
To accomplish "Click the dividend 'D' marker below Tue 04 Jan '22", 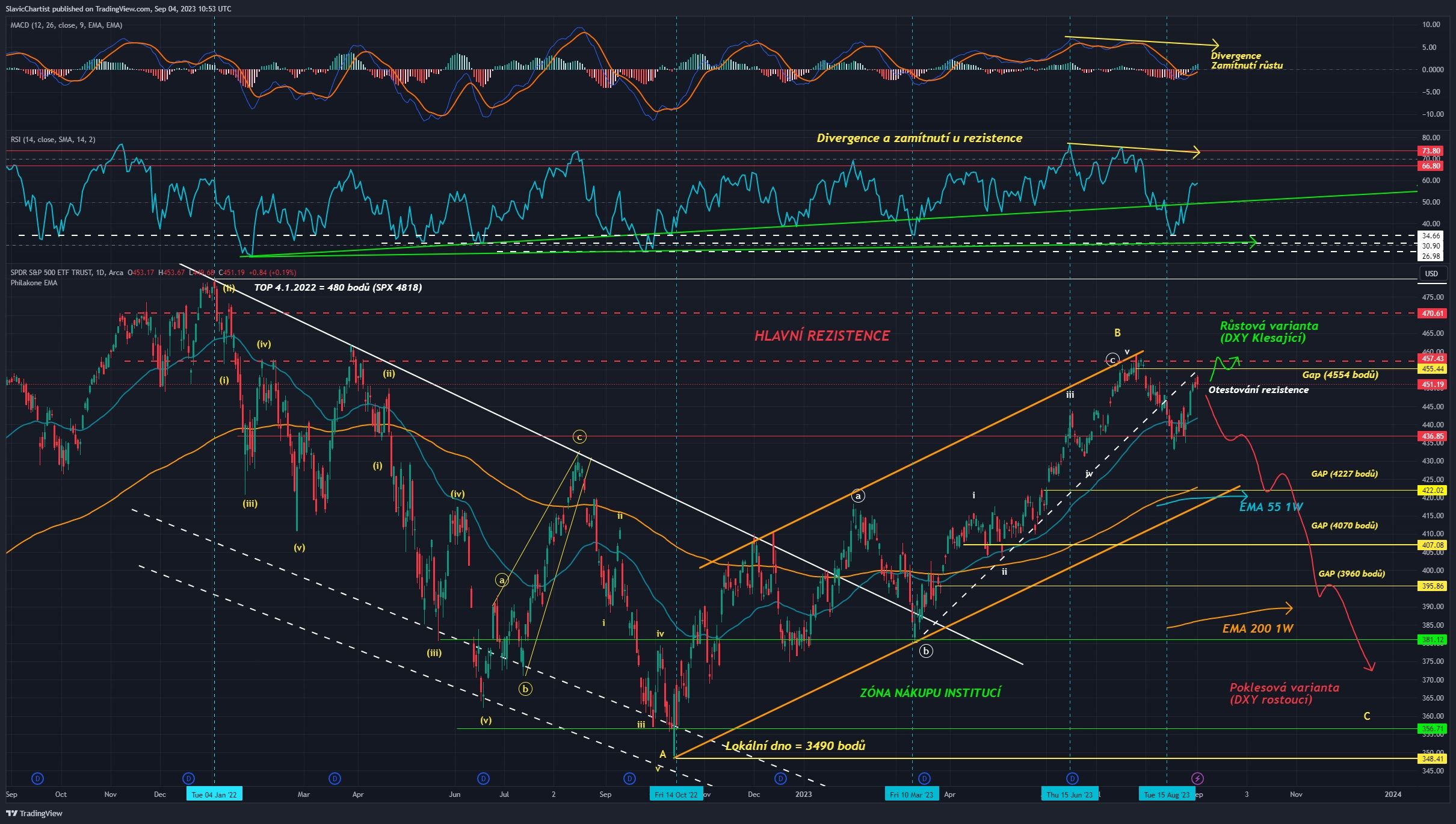I will tap(187, 778).
